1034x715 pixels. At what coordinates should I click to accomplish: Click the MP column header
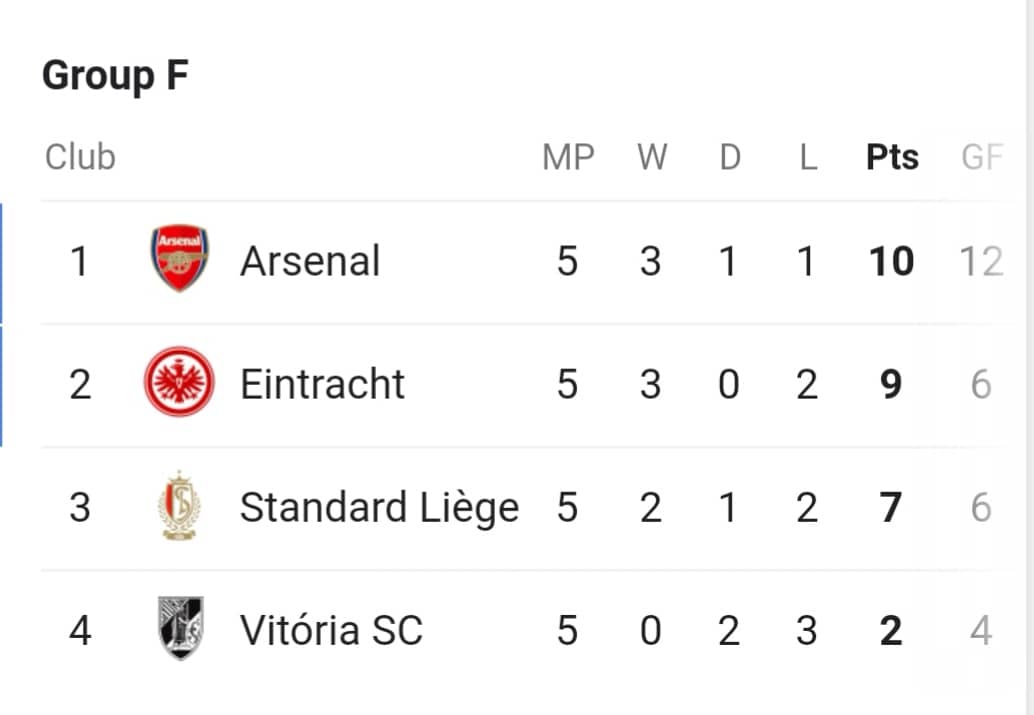click(568, 157)
